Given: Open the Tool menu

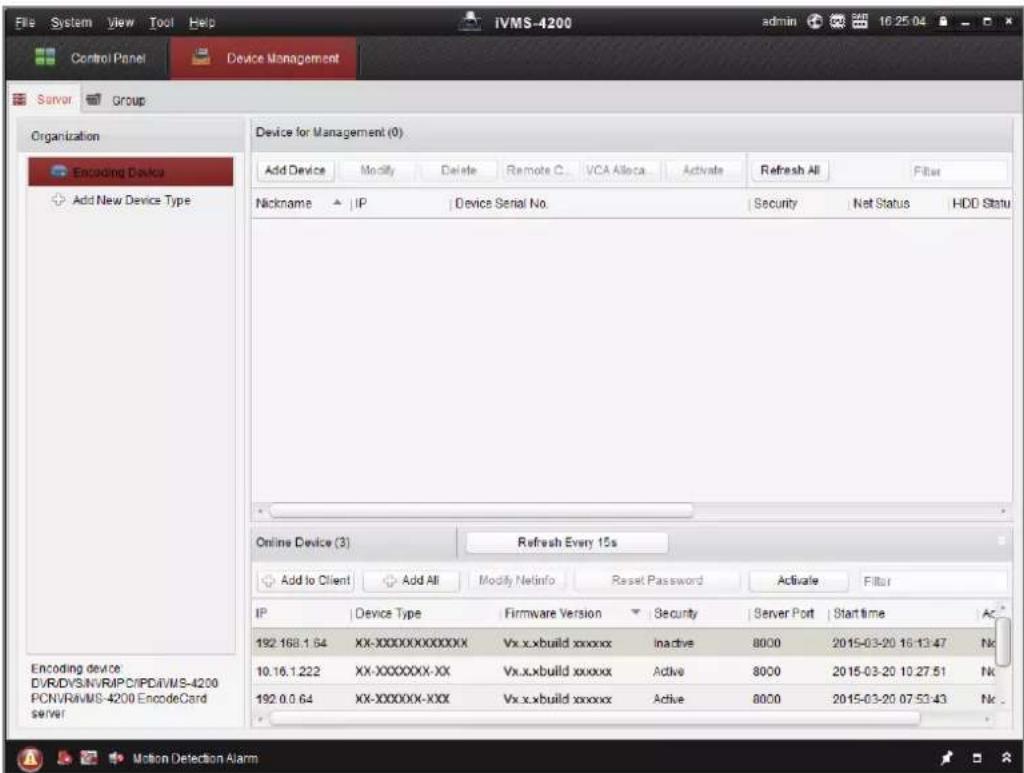Looking at the screenshot, I should (161, 22).
